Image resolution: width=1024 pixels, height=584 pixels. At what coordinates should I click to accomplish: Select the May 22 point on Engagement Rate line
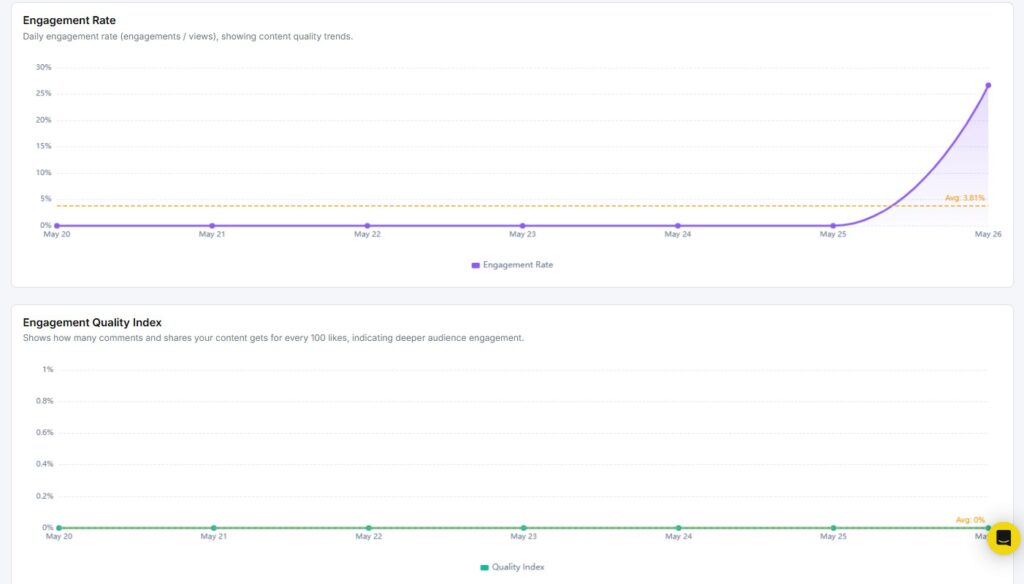click(367, 226)
